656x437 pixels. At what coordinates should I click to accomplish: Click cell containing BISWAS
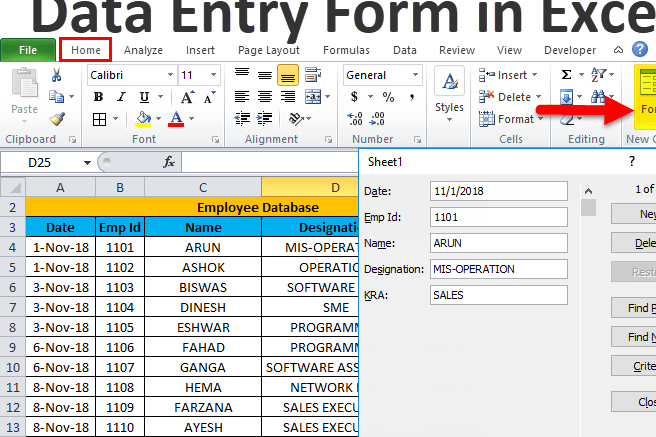click(203, 288)
